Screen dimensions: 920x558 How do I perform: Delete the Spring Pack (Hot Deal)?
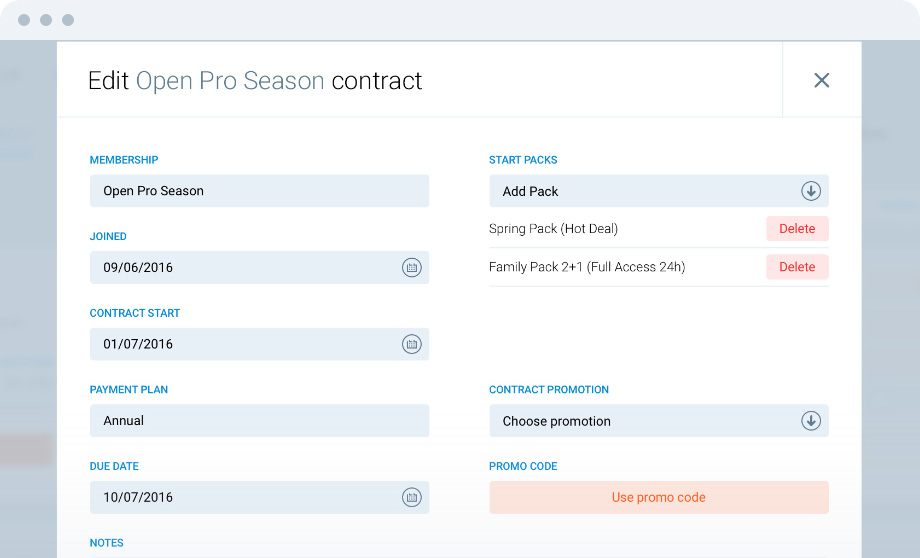(797, 229)
